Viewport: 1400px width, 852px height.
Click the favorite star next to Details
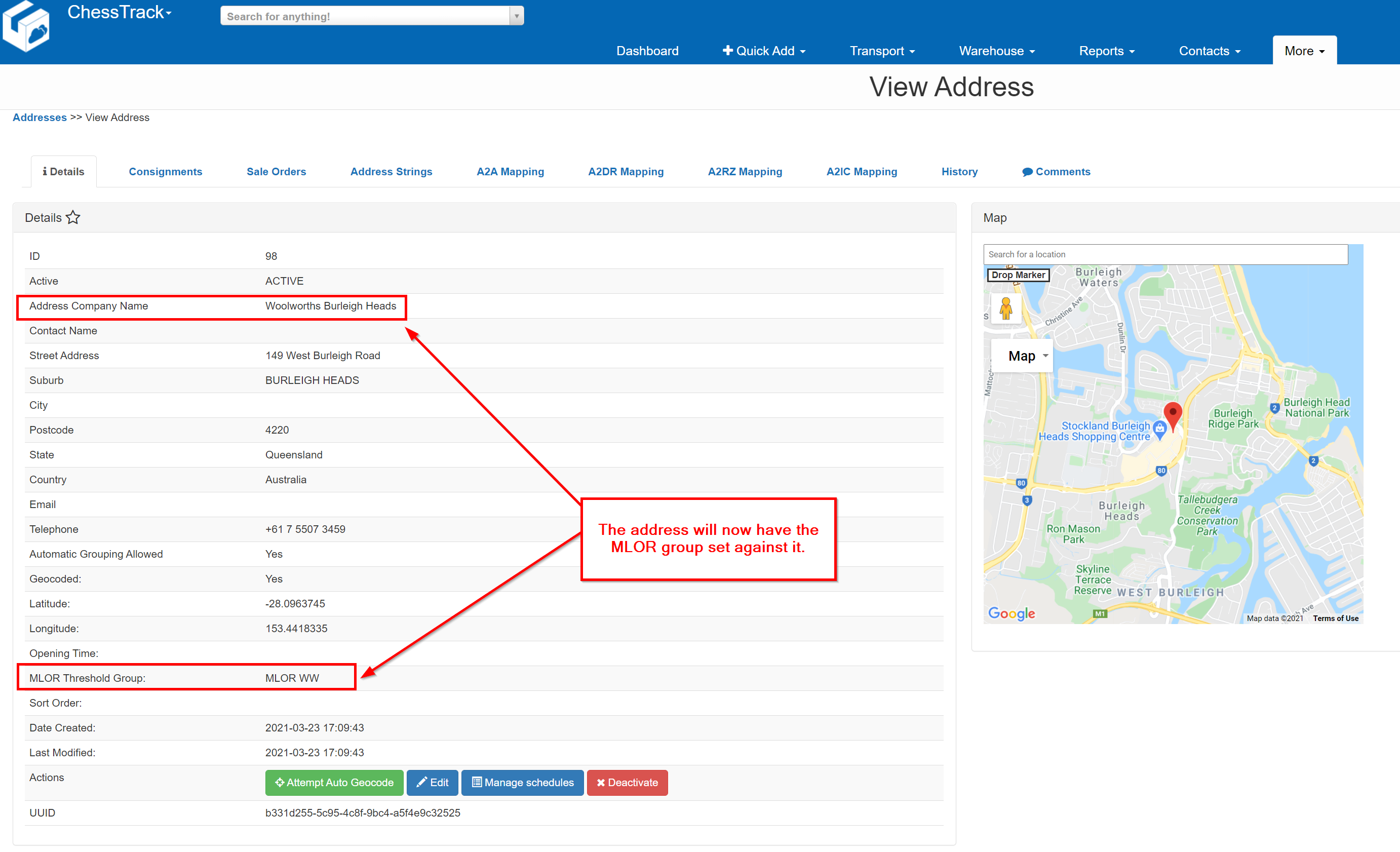coord(73,218)
